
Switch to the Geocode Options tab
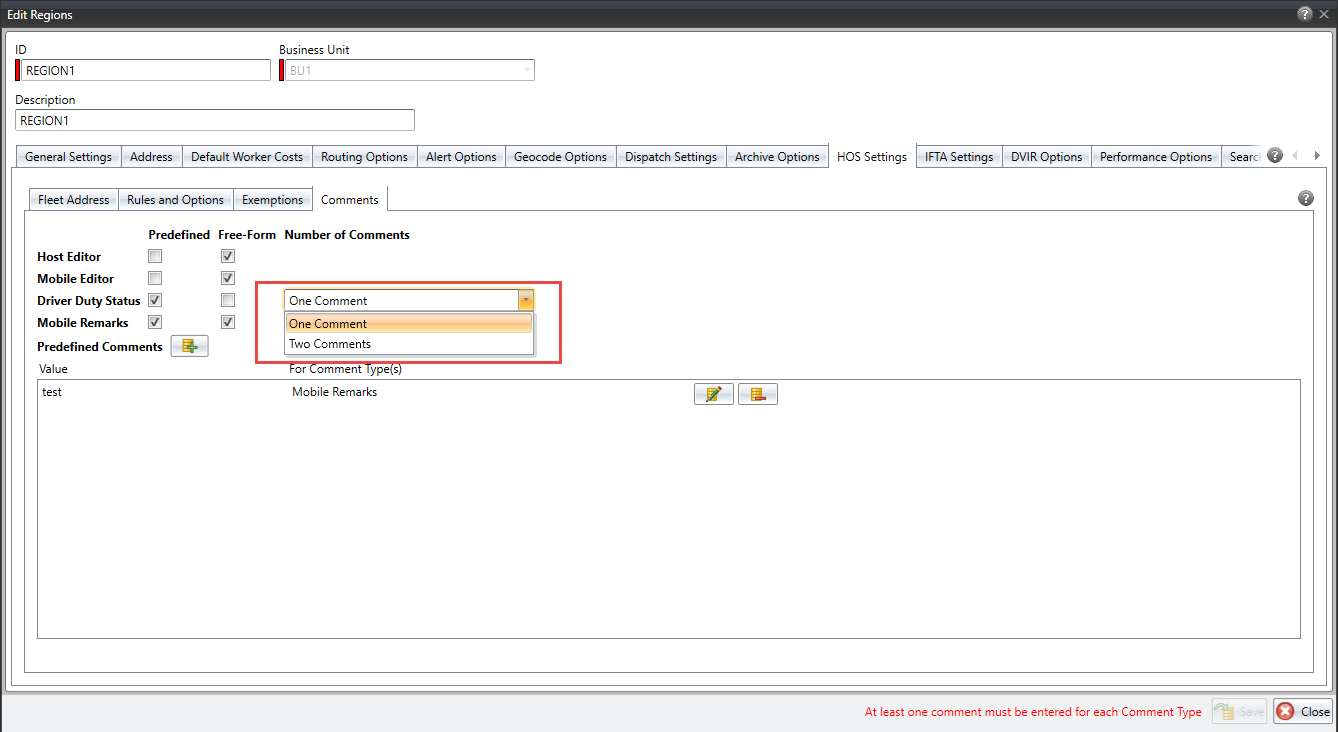560,156
